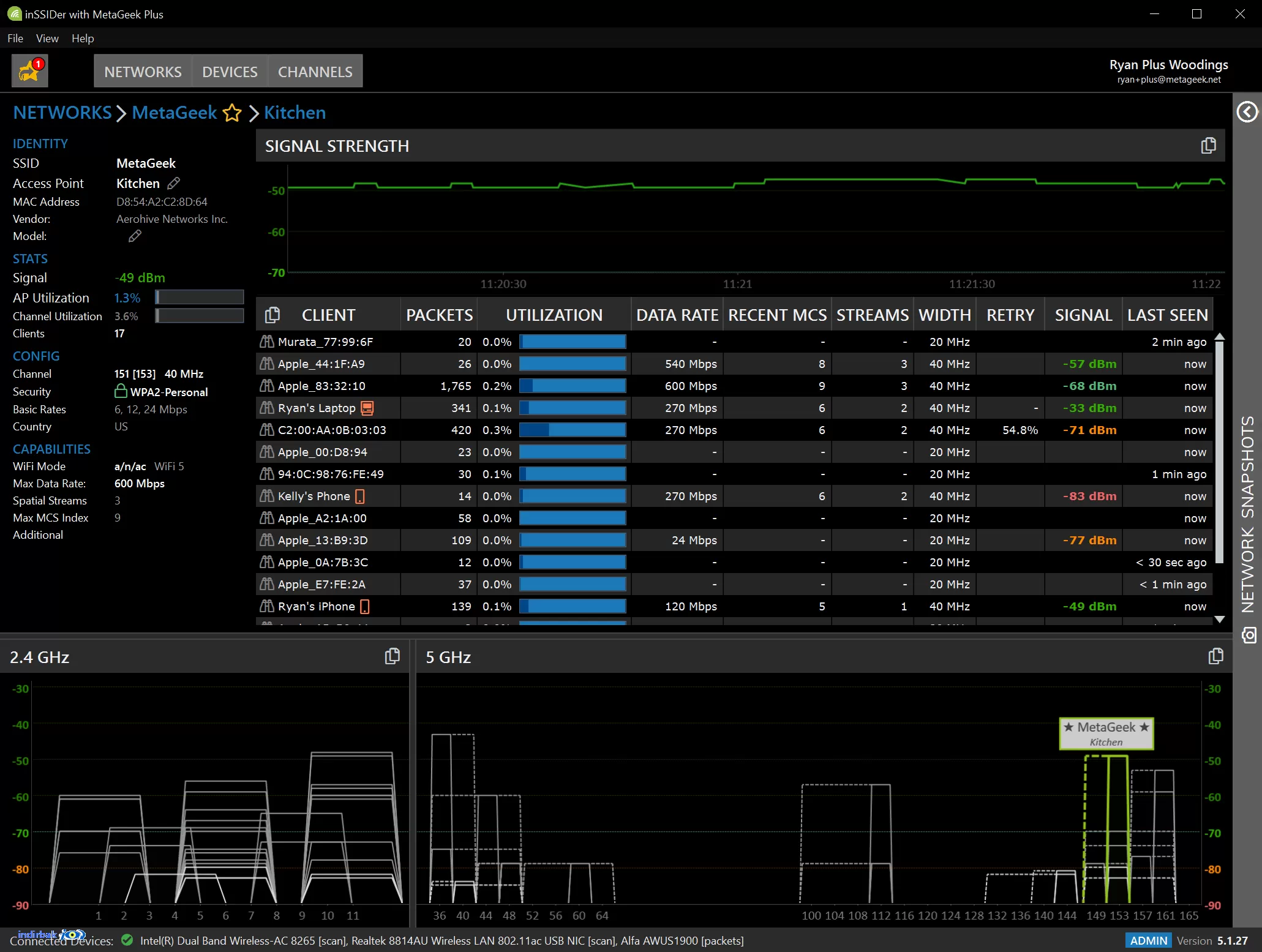Viewport: 1262px width, 952px height.
Task: Sort table by SIGNAL column
Action: pyautogui.click(x=1083, y=315)
